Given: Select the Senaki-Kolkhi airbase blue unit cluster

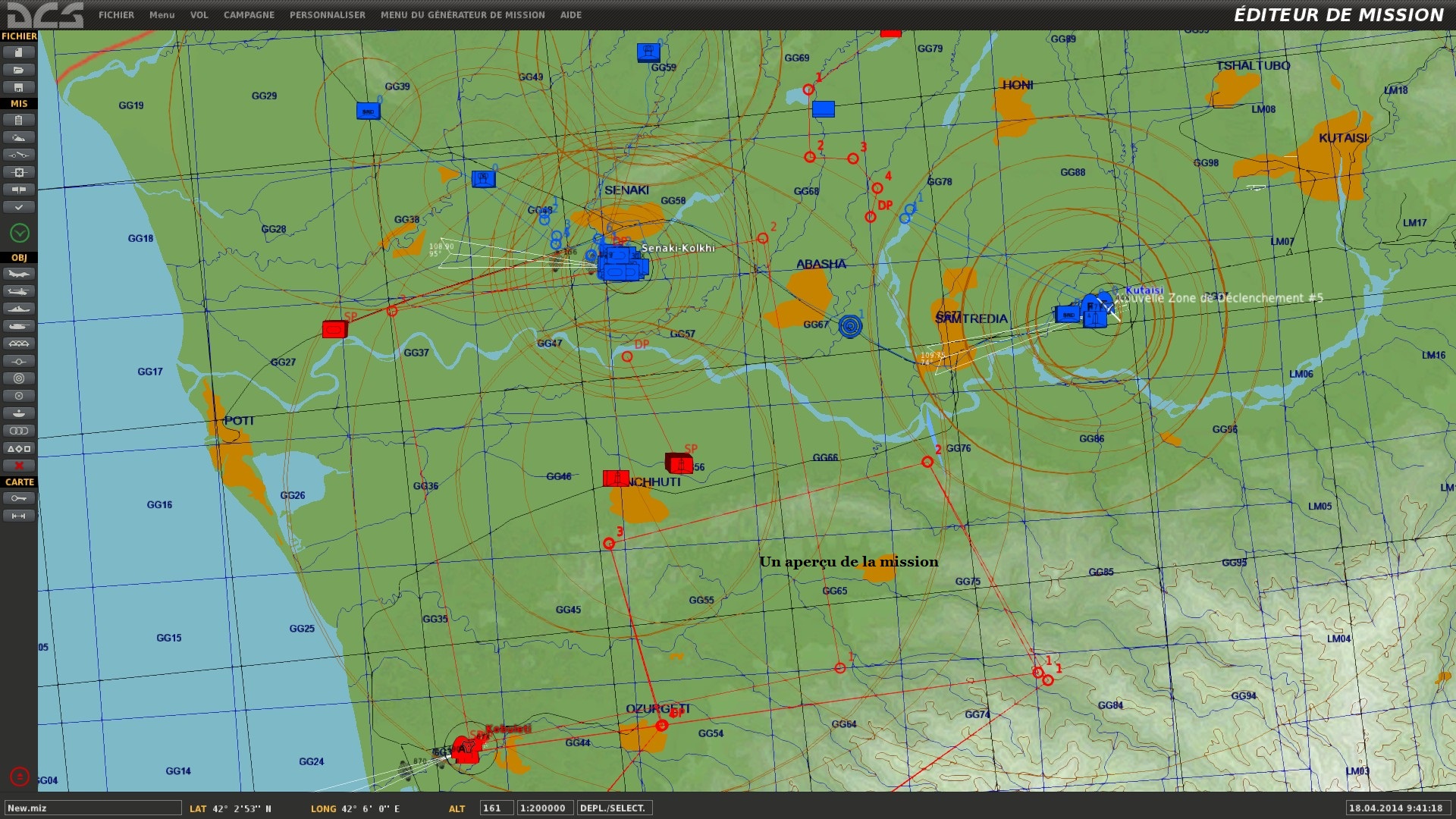Looking at the screenshot, I should pyautogui.click(x=623, y=263).
